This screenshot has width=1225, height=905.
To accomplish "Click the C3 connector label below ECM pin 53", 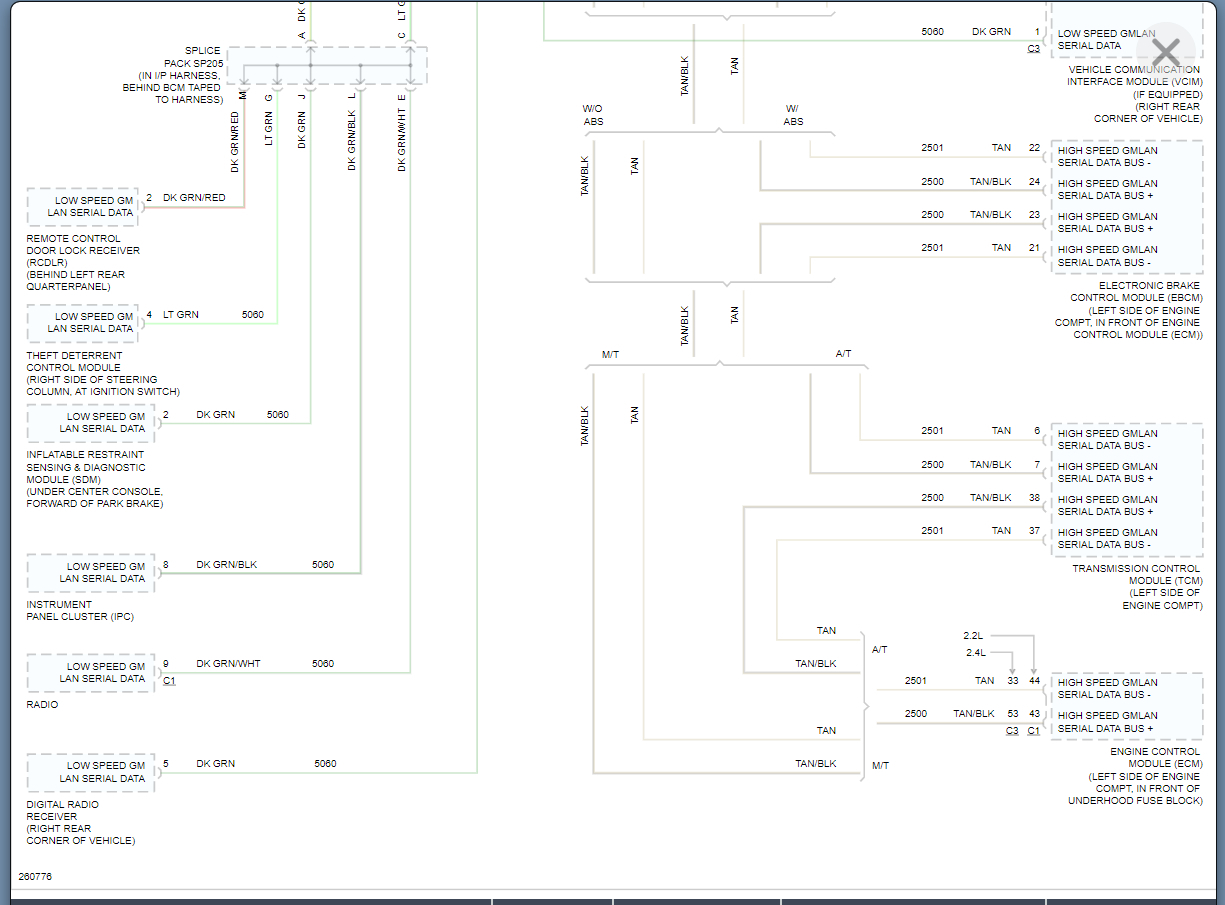I will point(1012,731).
